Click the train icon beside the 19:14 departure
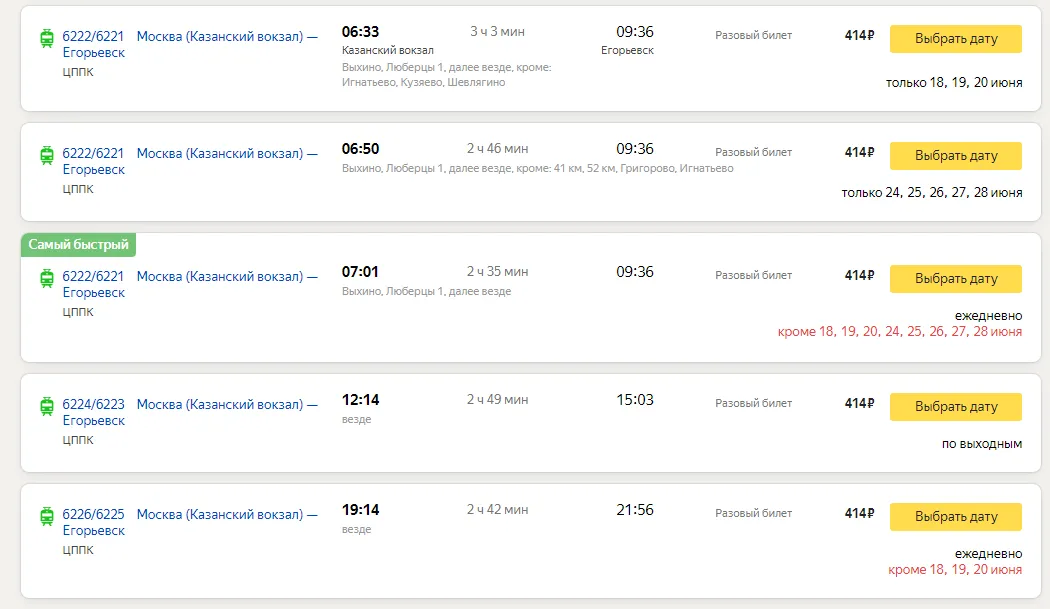 [47, 515]
